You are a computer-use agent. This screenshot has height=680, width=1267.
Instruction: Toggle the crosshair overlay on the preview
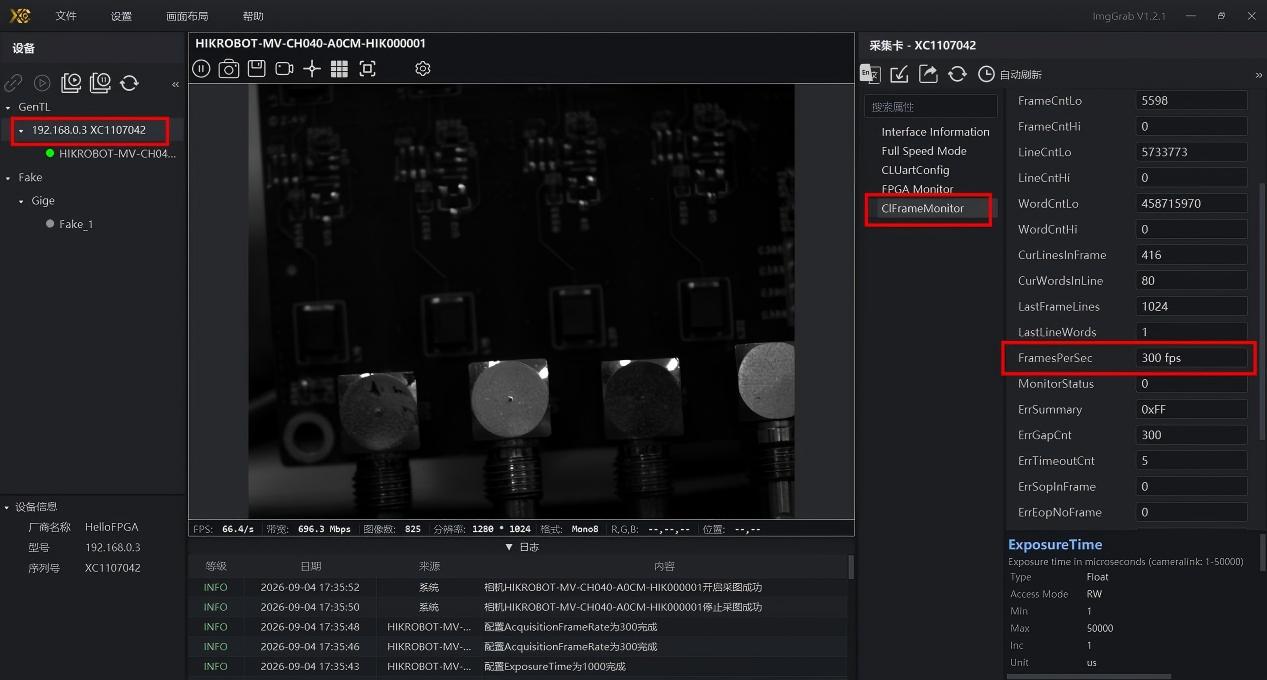coord(312,68)
